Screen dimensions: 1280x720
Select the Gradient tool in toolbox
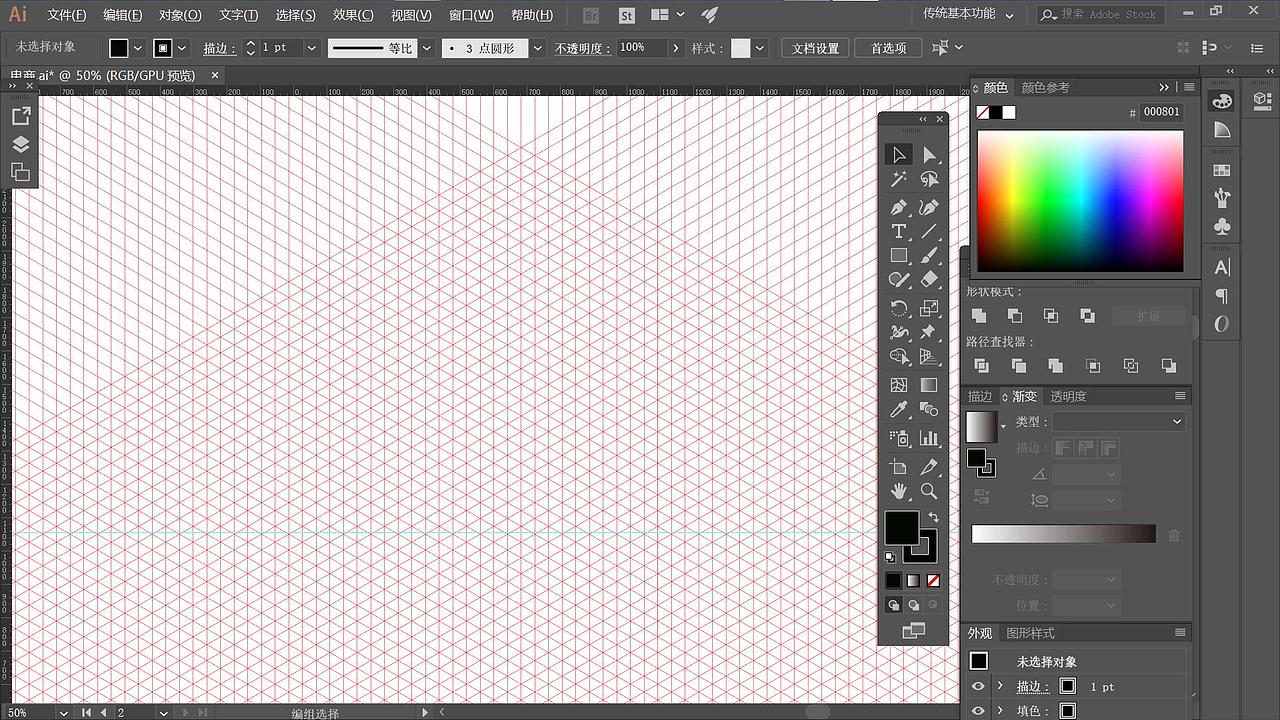coord(930,385)
